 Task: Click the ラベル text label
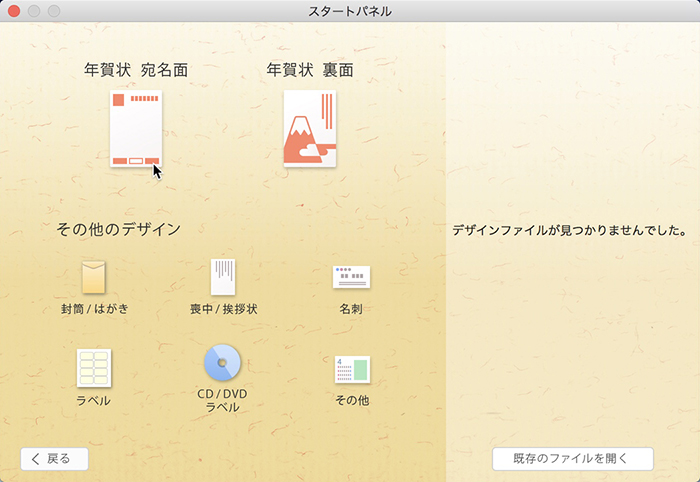[x=94, y=401]
